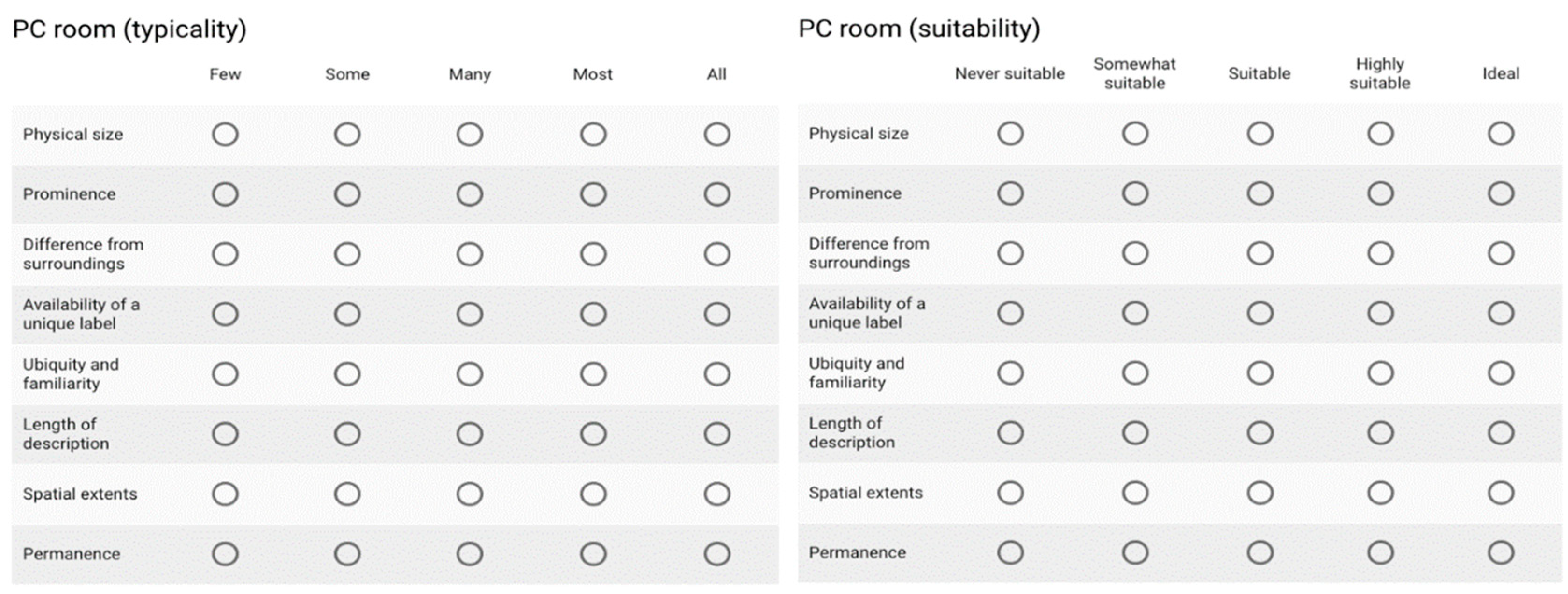Select 'All' for Spatial extents typicality

717,494
